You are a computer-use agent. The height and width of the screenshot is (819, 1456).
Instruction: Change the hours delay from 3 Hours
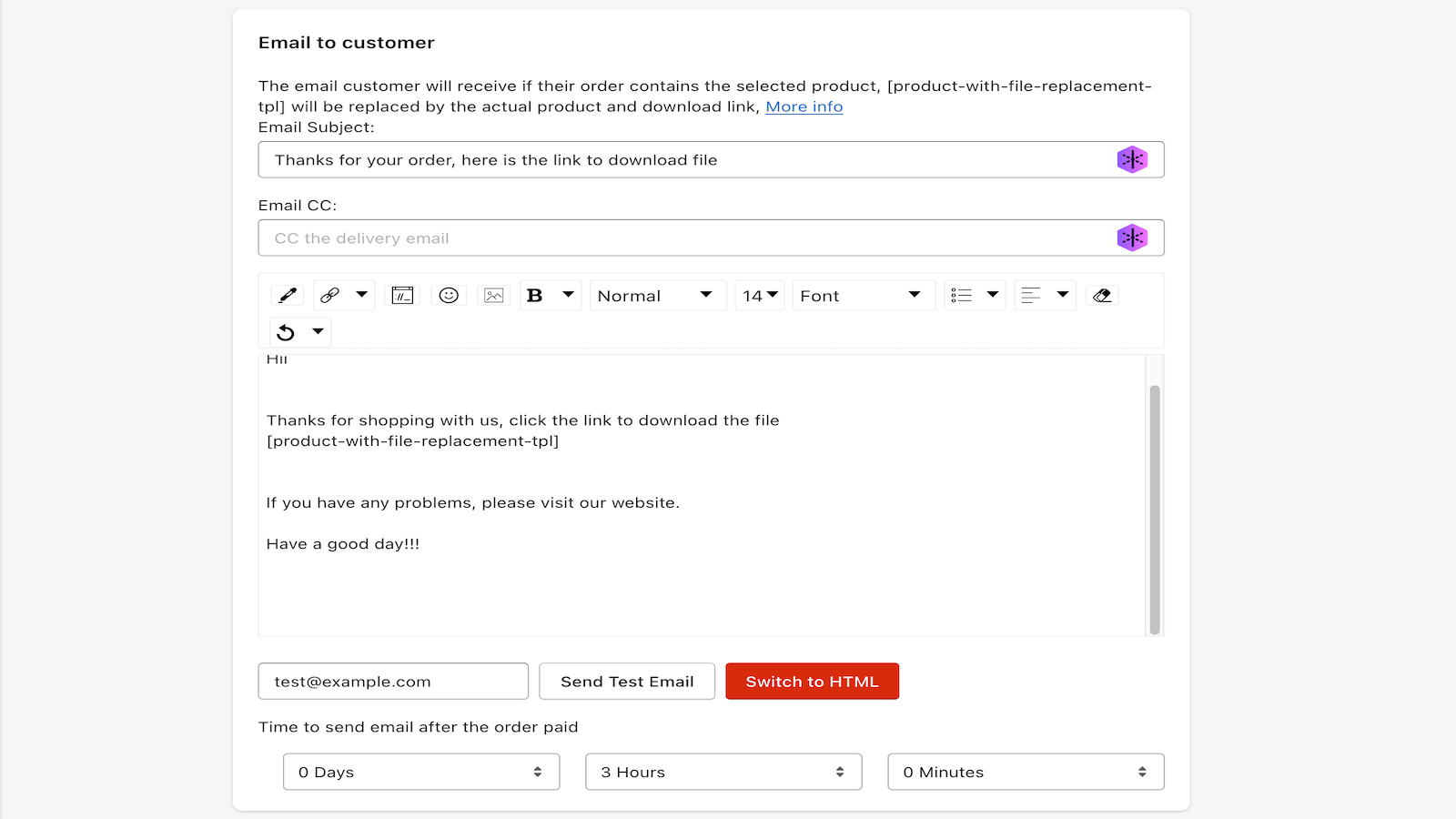coord(723,772)
